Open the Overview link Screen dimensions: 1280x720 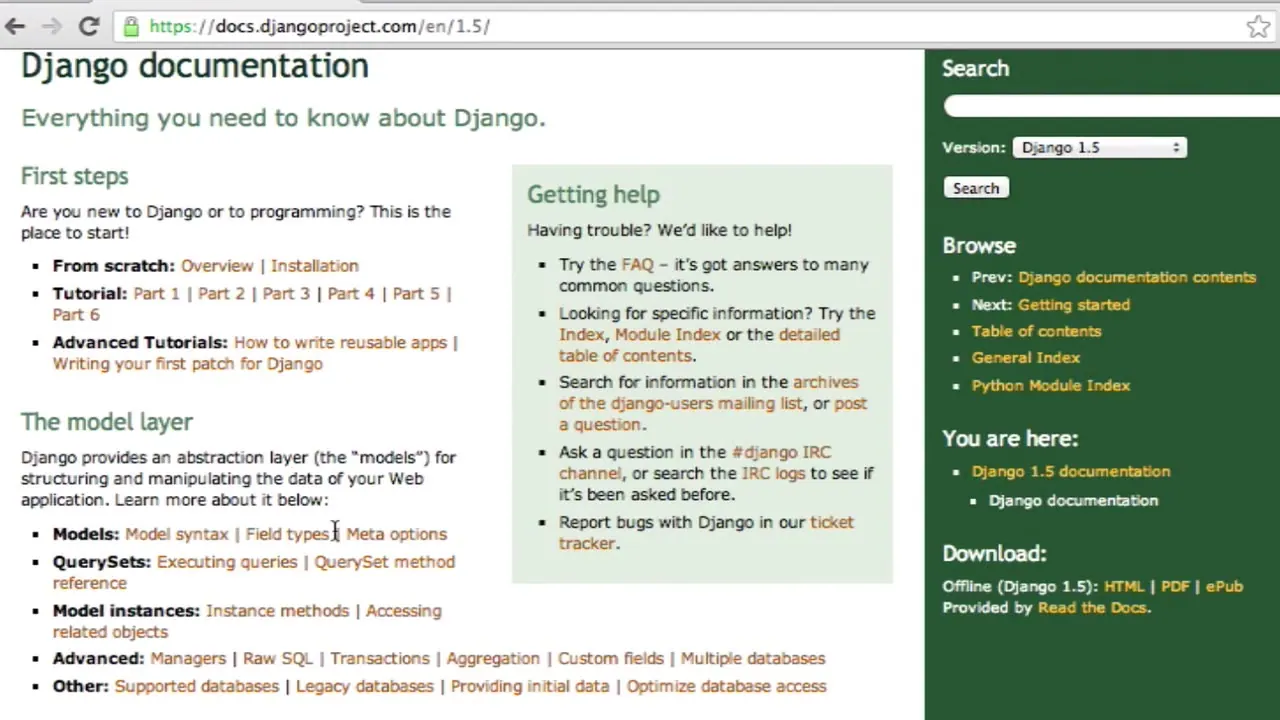217,266
